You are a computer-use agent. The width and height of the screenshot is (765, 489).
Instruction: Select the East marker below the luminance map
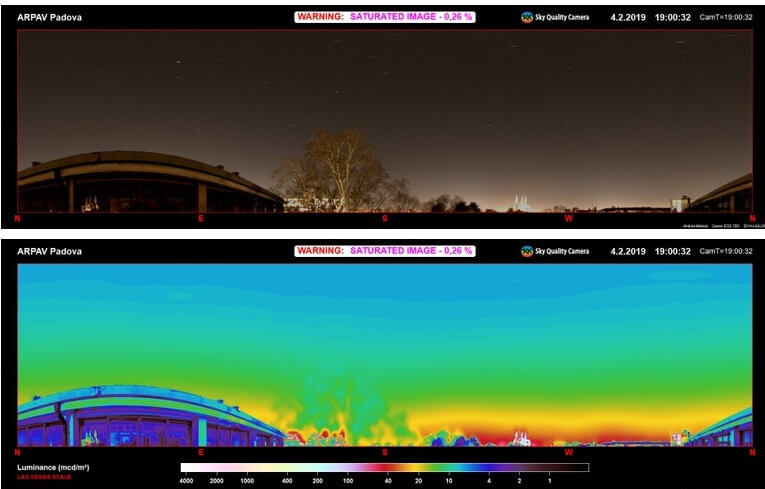point(201,452)
